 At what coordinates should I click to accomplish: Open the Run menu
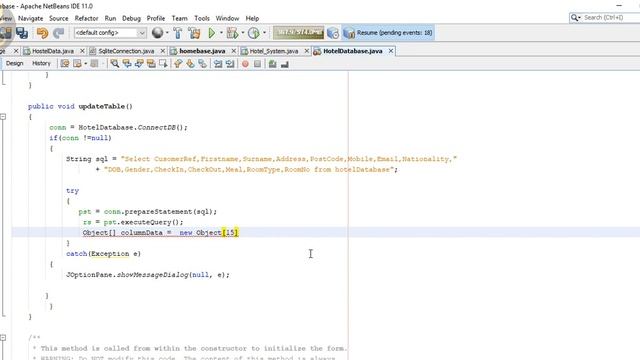tap(110, 18)
